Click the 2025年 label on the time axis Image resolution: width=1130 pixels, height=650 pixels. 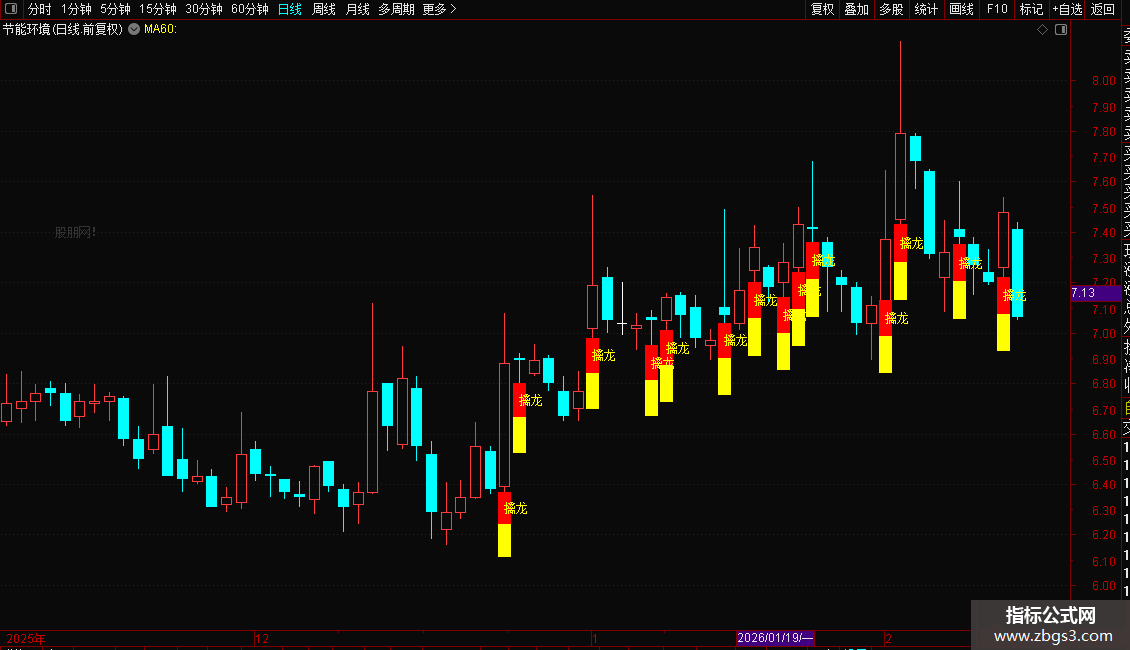point(25,638)
